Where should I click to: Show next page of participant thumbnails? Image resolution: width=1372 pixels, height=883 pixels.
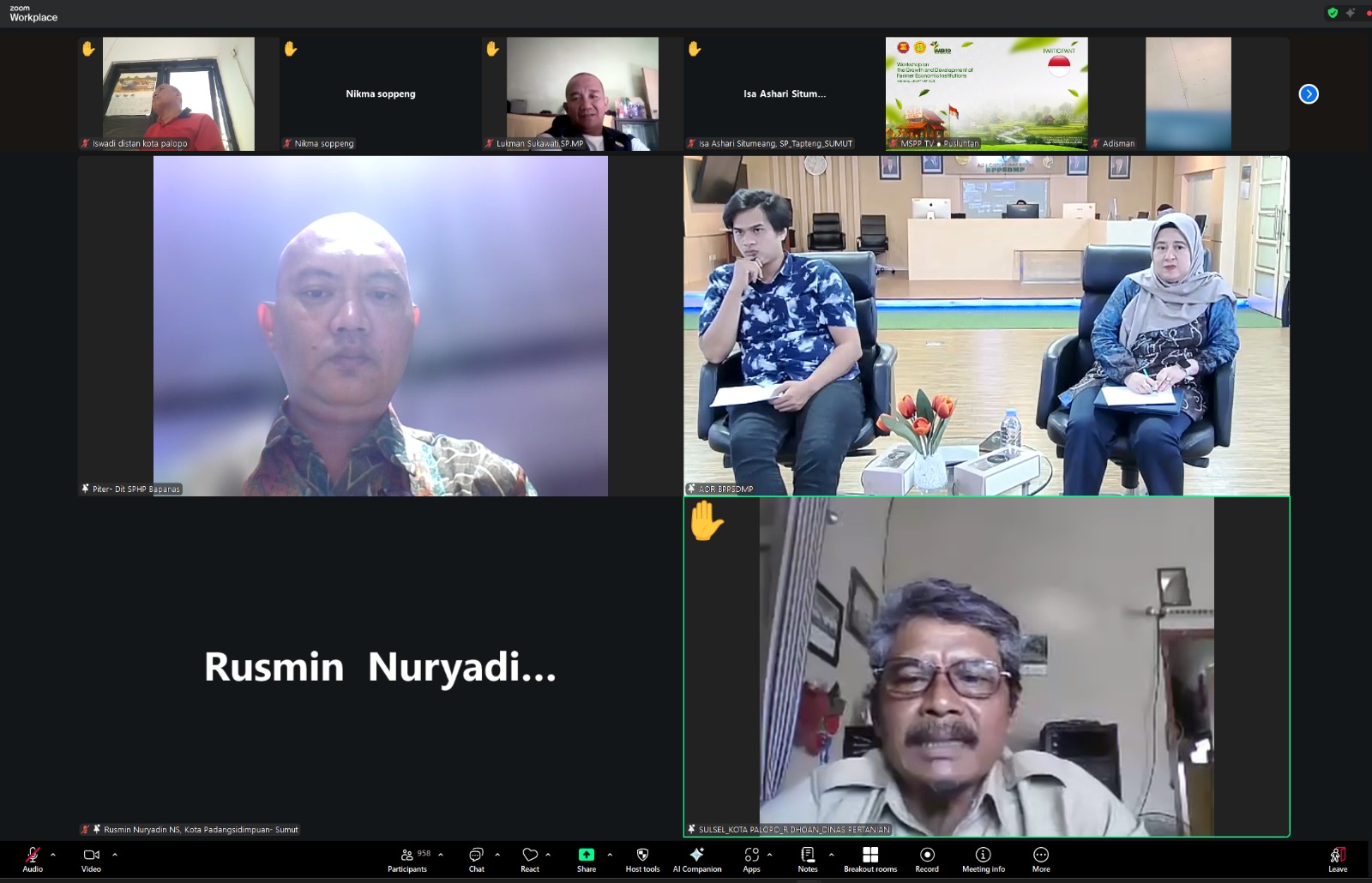1309,94
